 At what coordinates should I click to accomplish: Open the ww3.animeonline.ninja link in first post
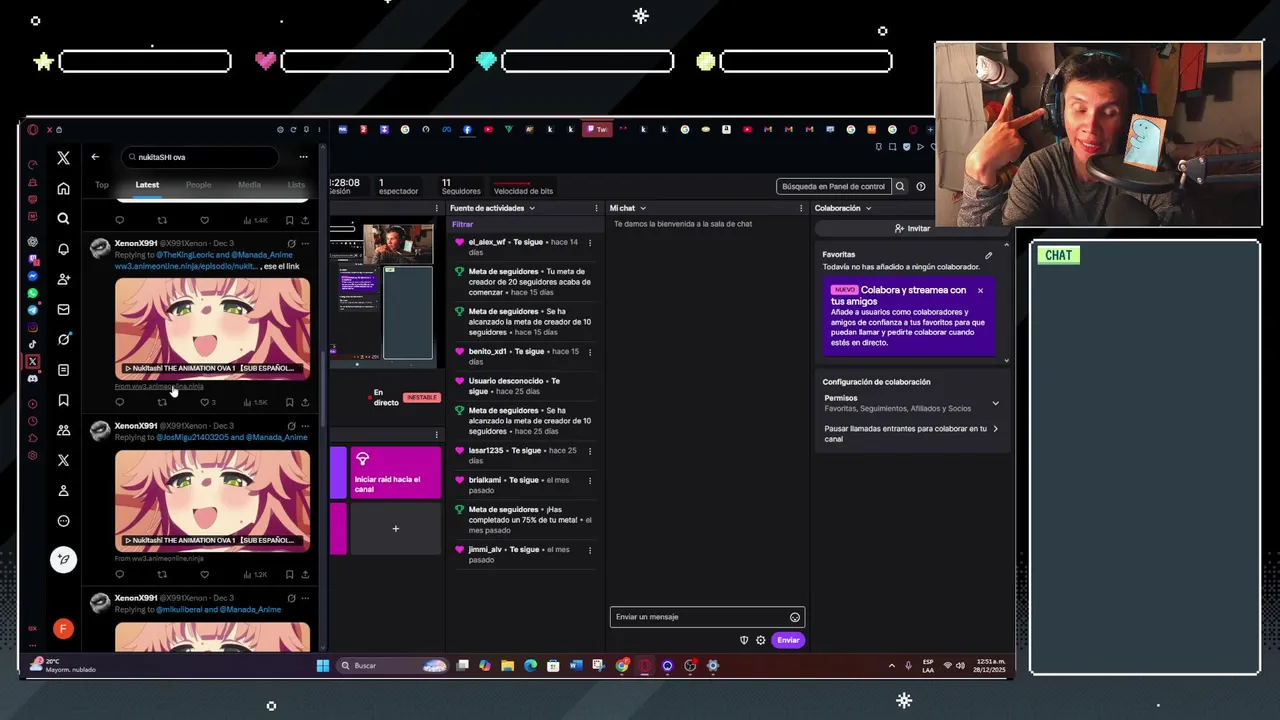pyautogui.click(x=187, y=266)
